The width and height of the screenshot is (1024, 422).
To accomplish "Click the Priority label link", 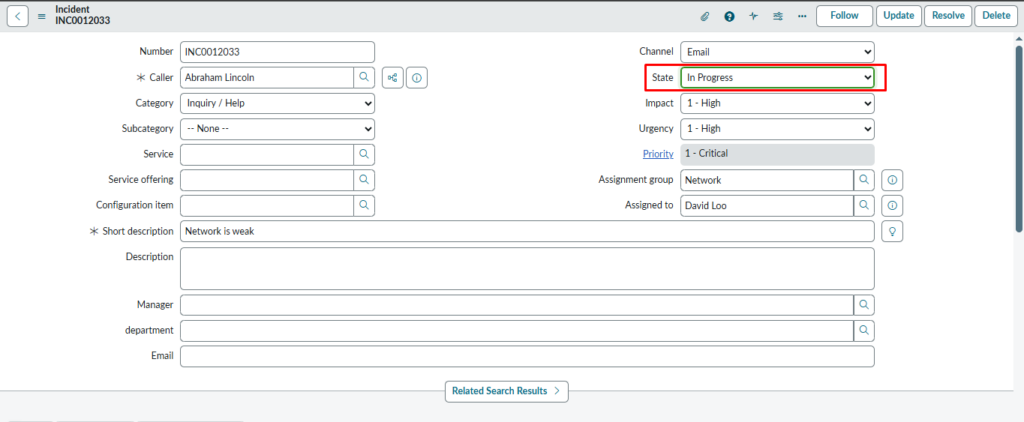I will coord(657,154).
